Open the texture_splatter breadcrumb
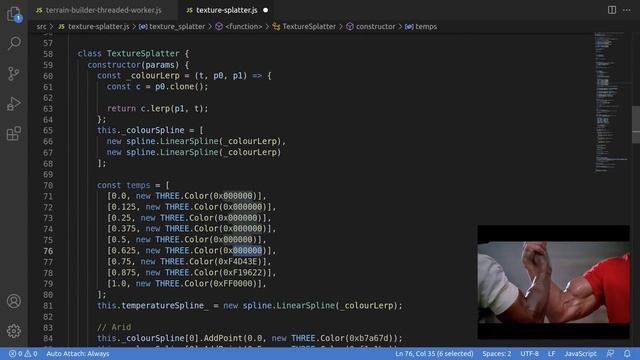The height and width of the screenshot is (360, 640). 172,27
